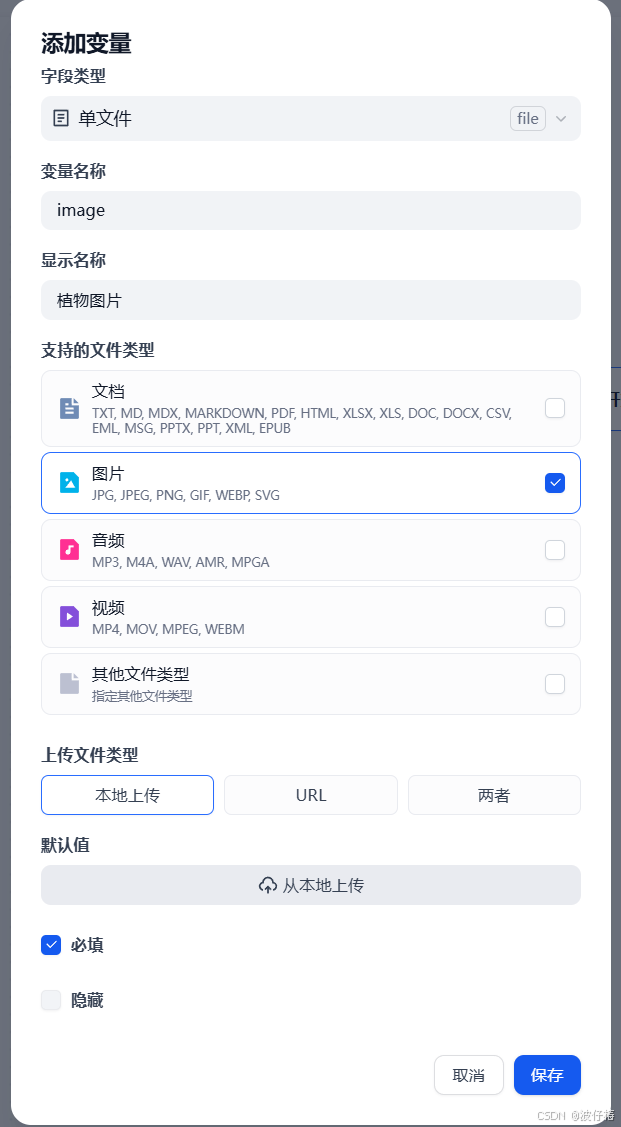
Task: Select the 两者 upload option
Action: click(494, 795)
